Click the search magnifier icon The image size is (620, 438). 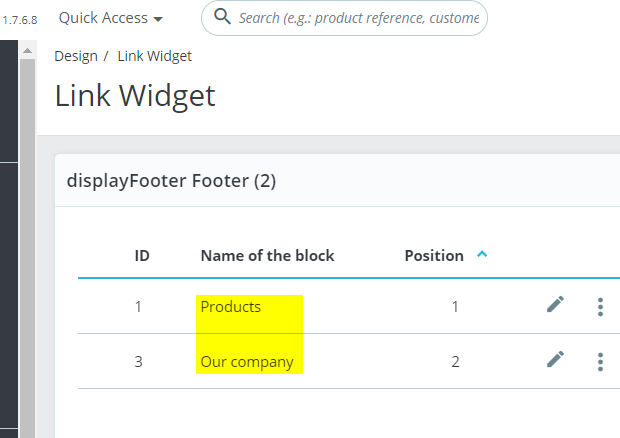click(222, 18)
